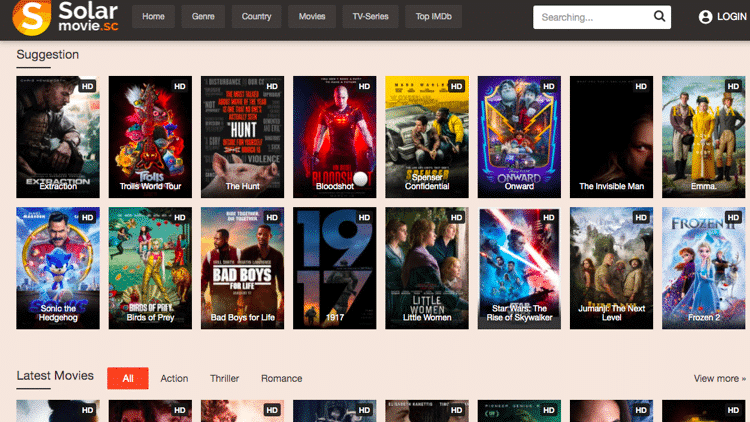Viewport: 750px width, 422px height.
Task: Open the Sonic the Hedgehog poster
Action: (58, 268)
